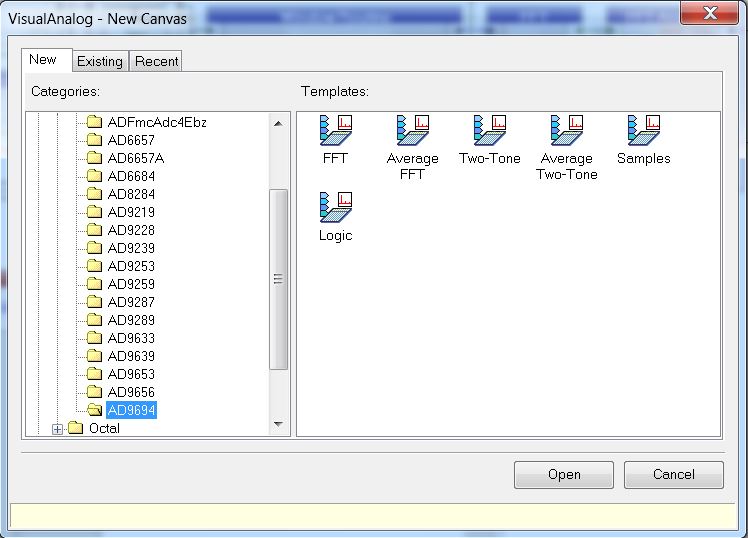Click the AD9219 folder icon
Viewport: 748px width, 538px height.
pos(94,212)
